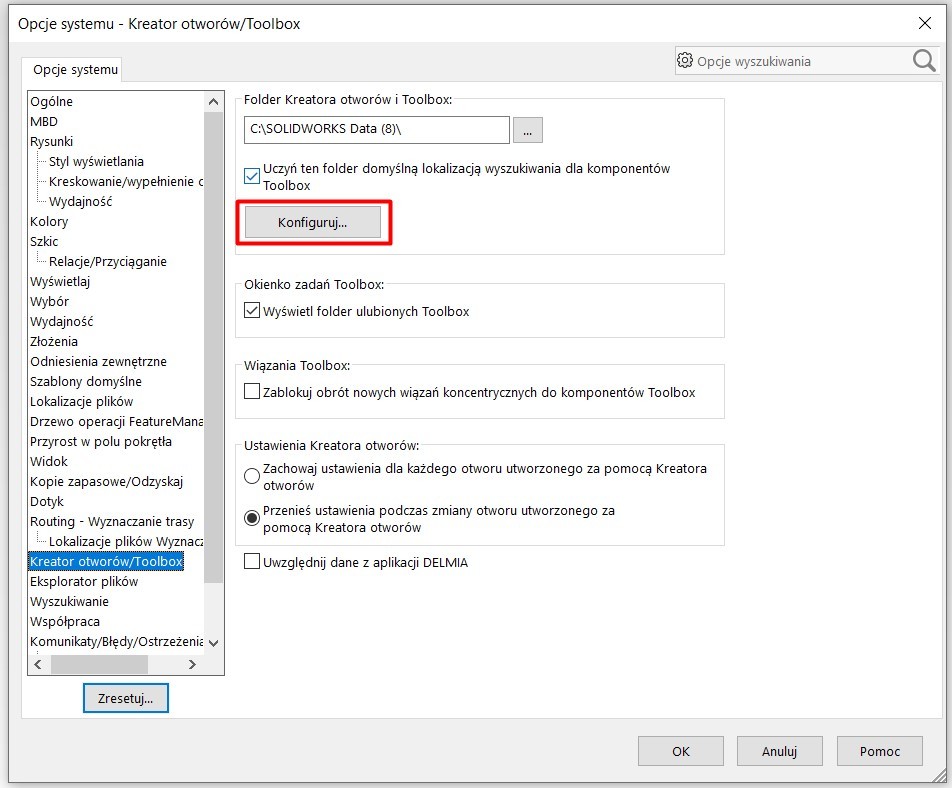This screenshot has height=788, width=952.
Task: Switch to the Opcje systemu tab
Action: click(x=72, y=69)
